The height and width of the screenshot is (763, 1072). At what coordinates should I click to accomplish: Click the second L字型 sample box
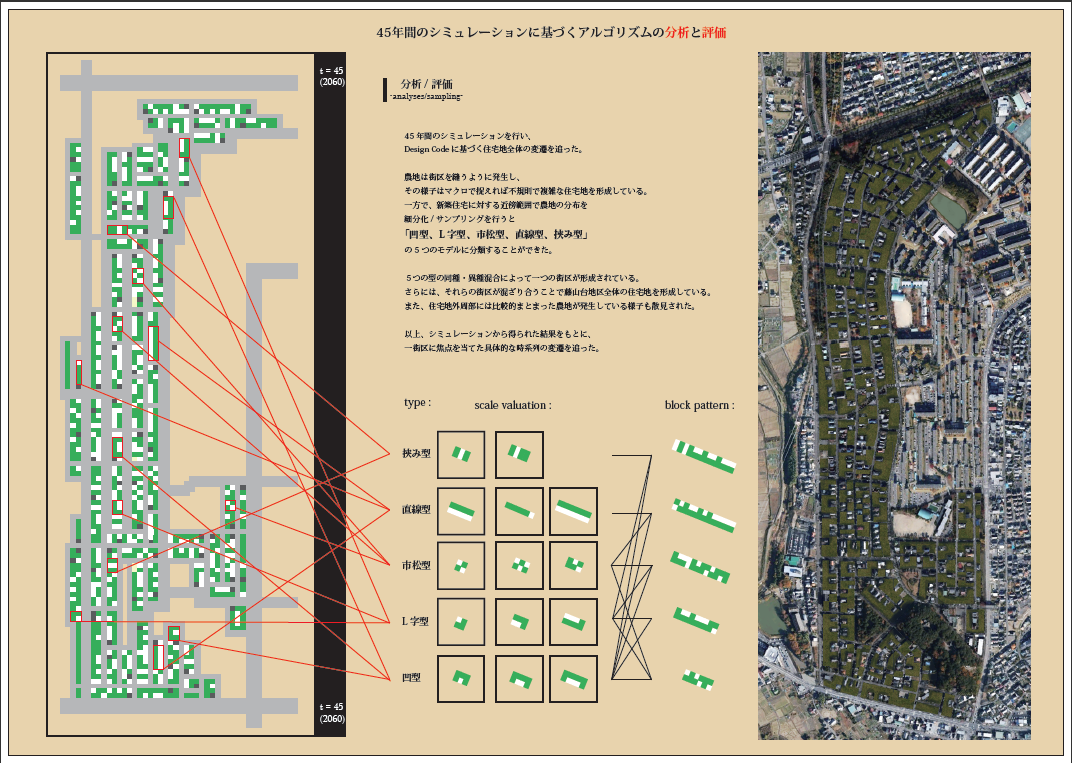(x=519, y=622)
